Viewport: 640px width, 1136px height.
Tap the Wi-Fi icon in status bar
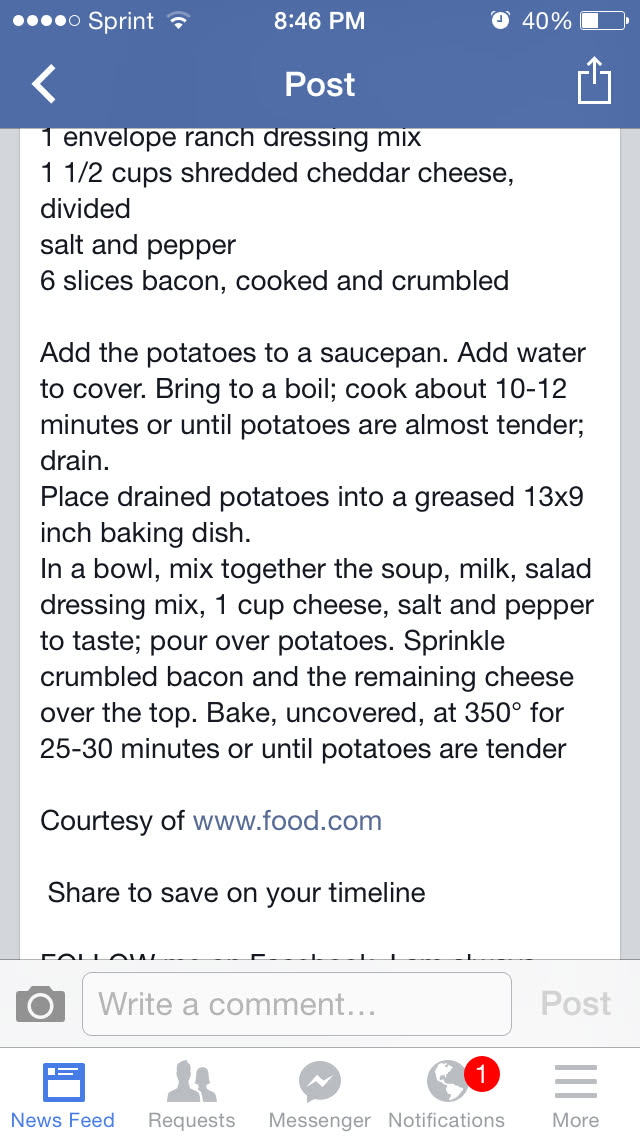tap(178, 20)
